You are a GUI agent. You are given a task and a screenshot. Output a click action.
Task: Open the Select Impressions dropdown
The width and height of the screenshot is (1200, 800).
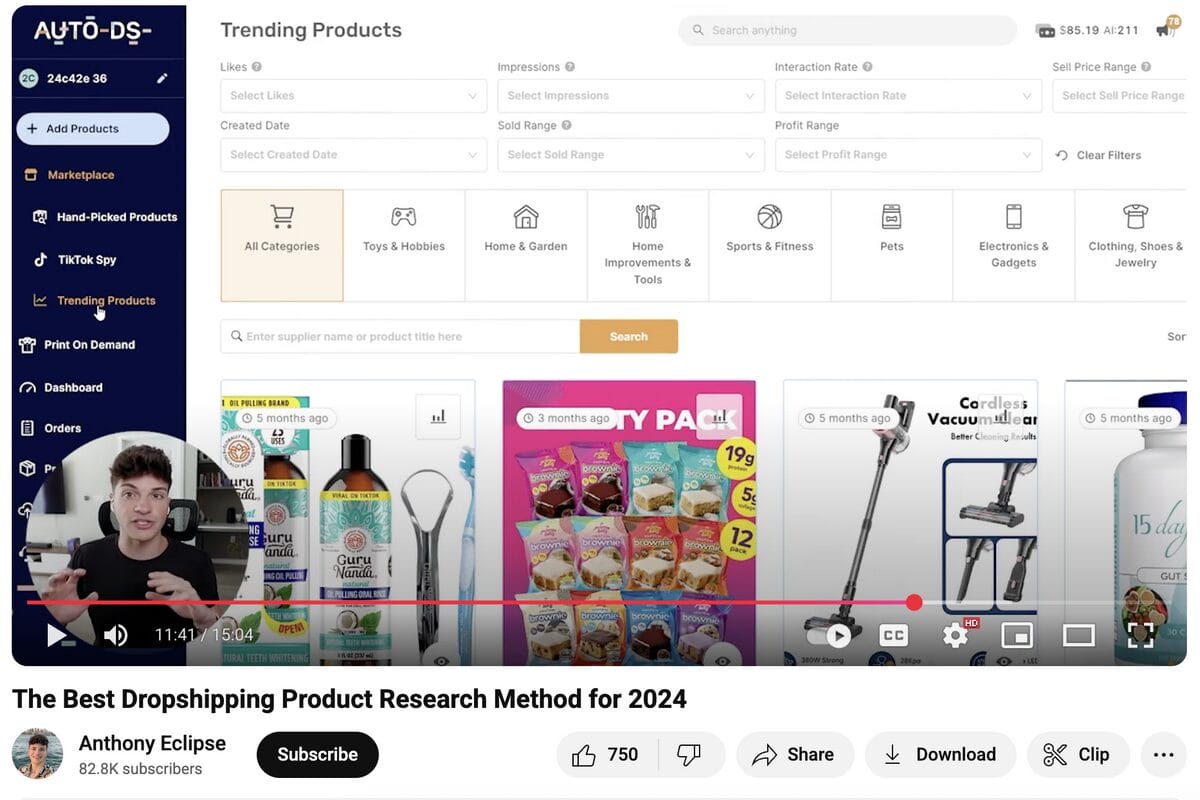631,96
